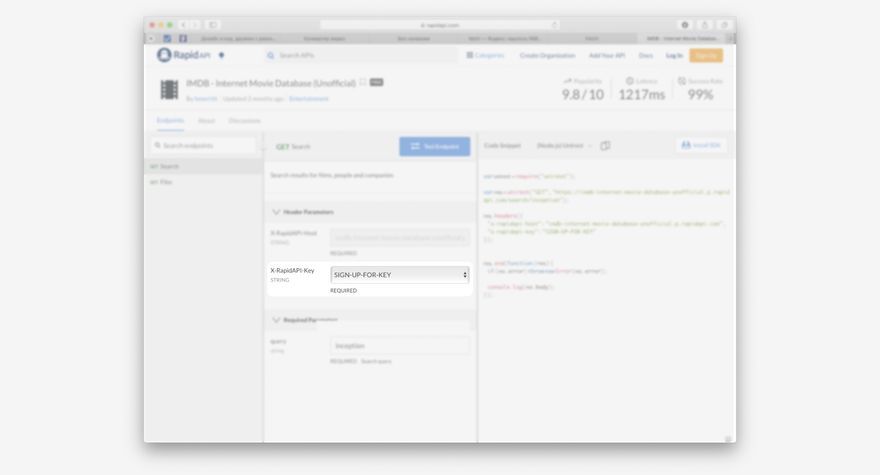The image size is (880, 475).
Task: Click the Search APIs field
Action: [362, 55]
